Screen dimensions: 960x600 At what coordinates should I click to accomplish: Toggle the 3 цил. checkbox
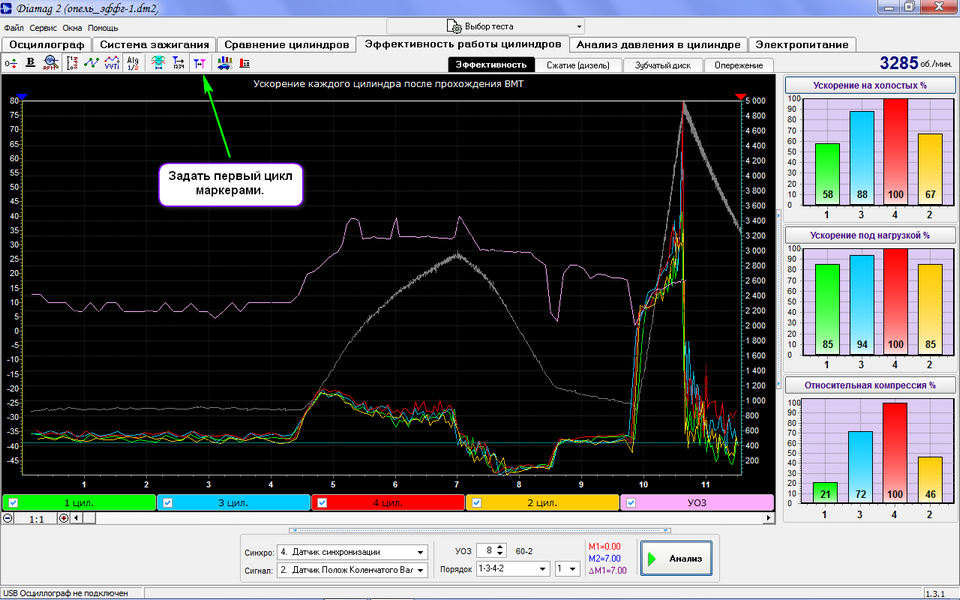(167, 503)
